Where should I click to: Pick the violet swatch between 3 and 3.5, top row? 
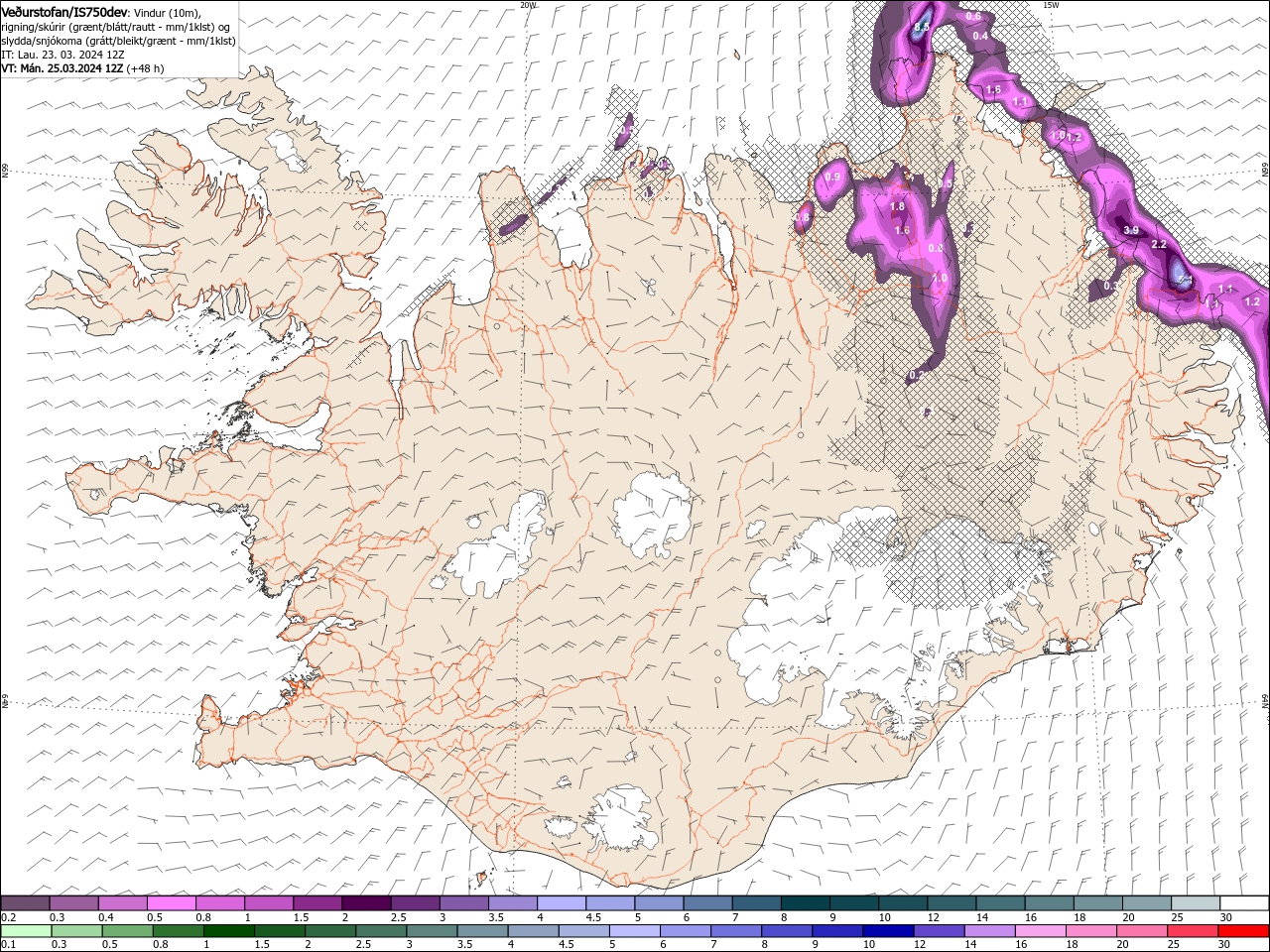pos(464,903)
